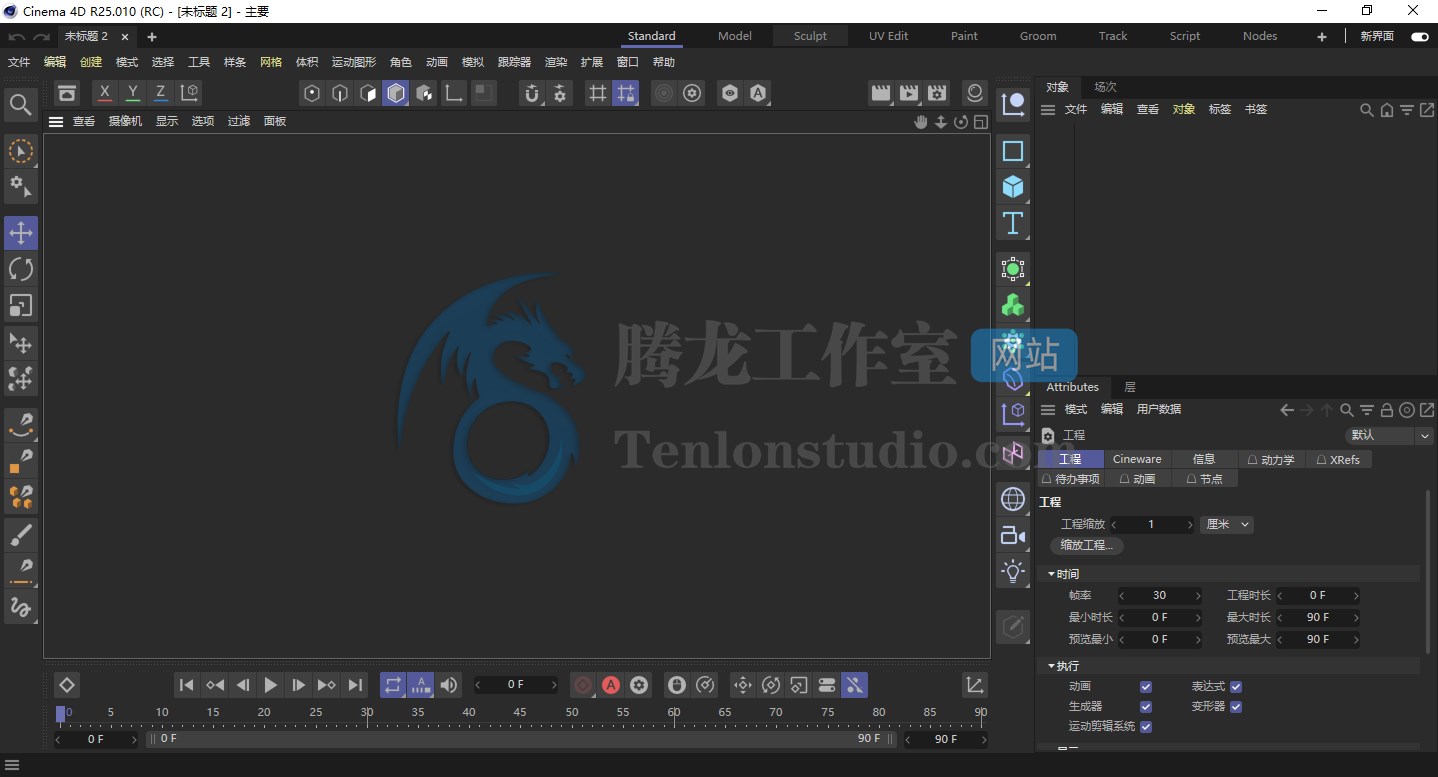Click the 最大时长 90 F field
Image resolution: width=1438 pixels, height=777 pixels.
pos(1318,617)
